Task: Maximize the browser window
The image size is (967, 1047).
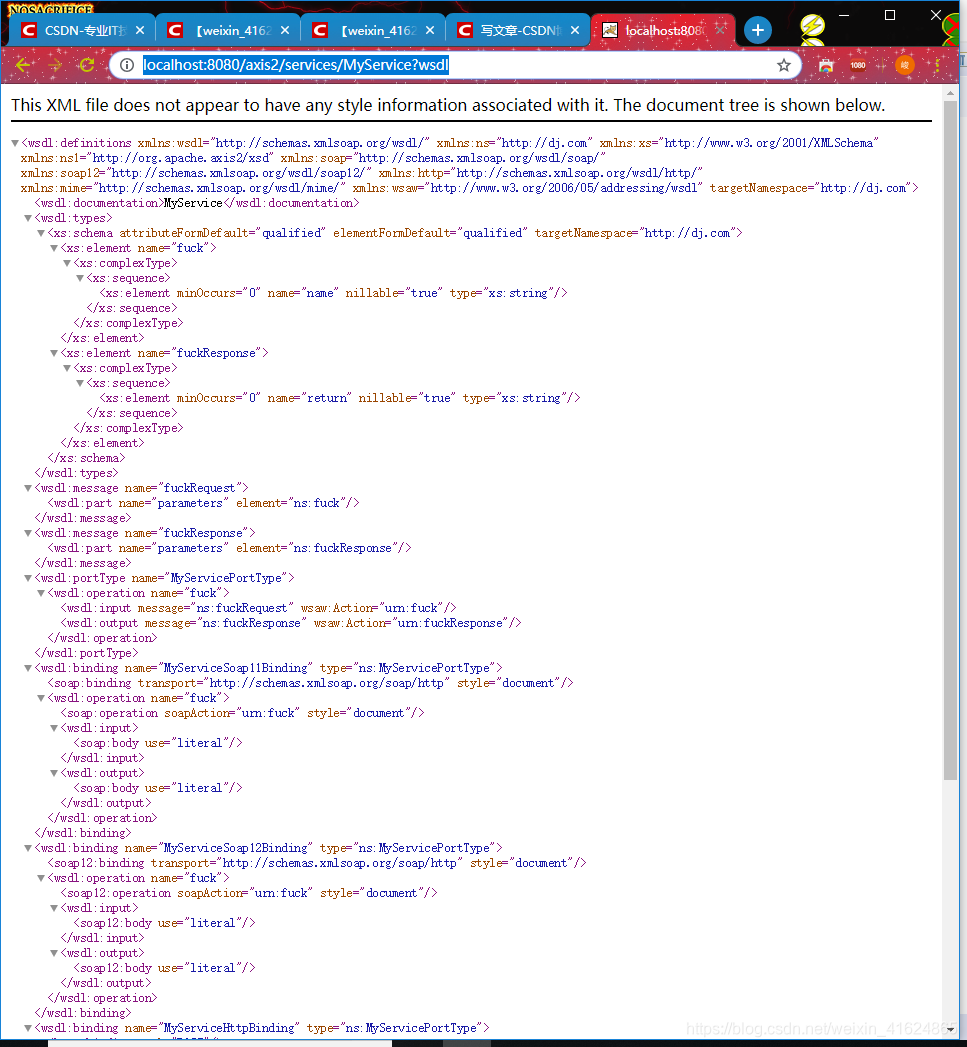Action: pos(890,15)
